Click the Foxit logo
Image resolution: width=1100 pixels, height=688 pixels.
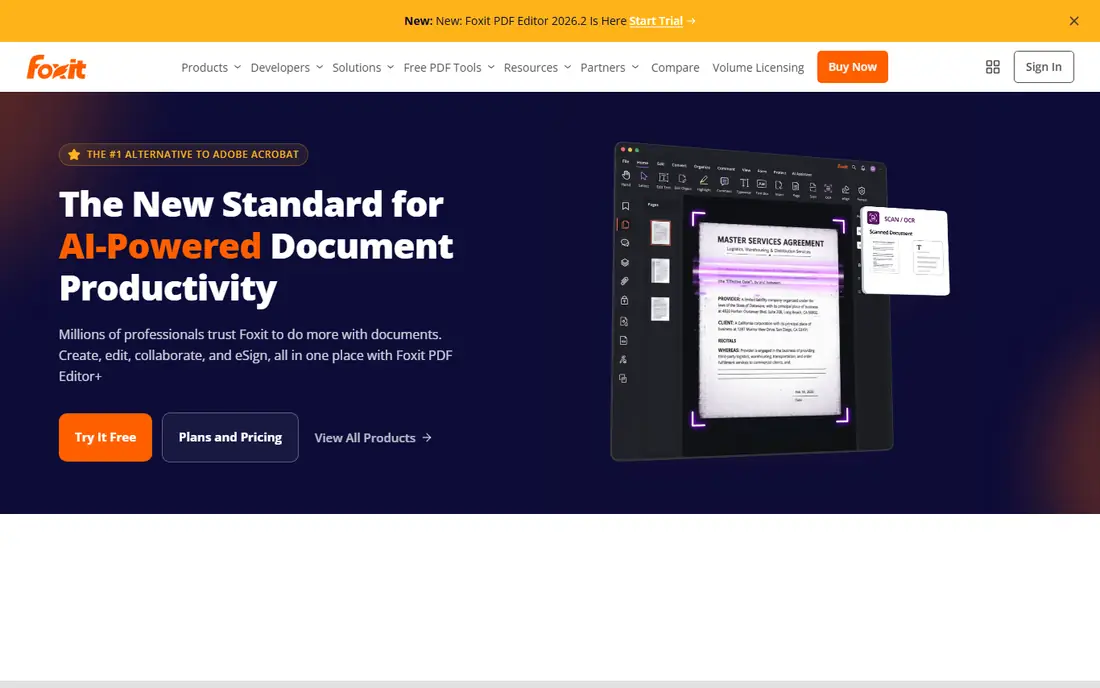56,67
